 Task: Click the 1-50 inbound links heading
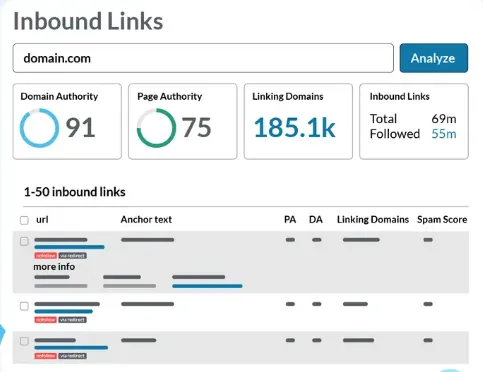(x=75, y=192)
